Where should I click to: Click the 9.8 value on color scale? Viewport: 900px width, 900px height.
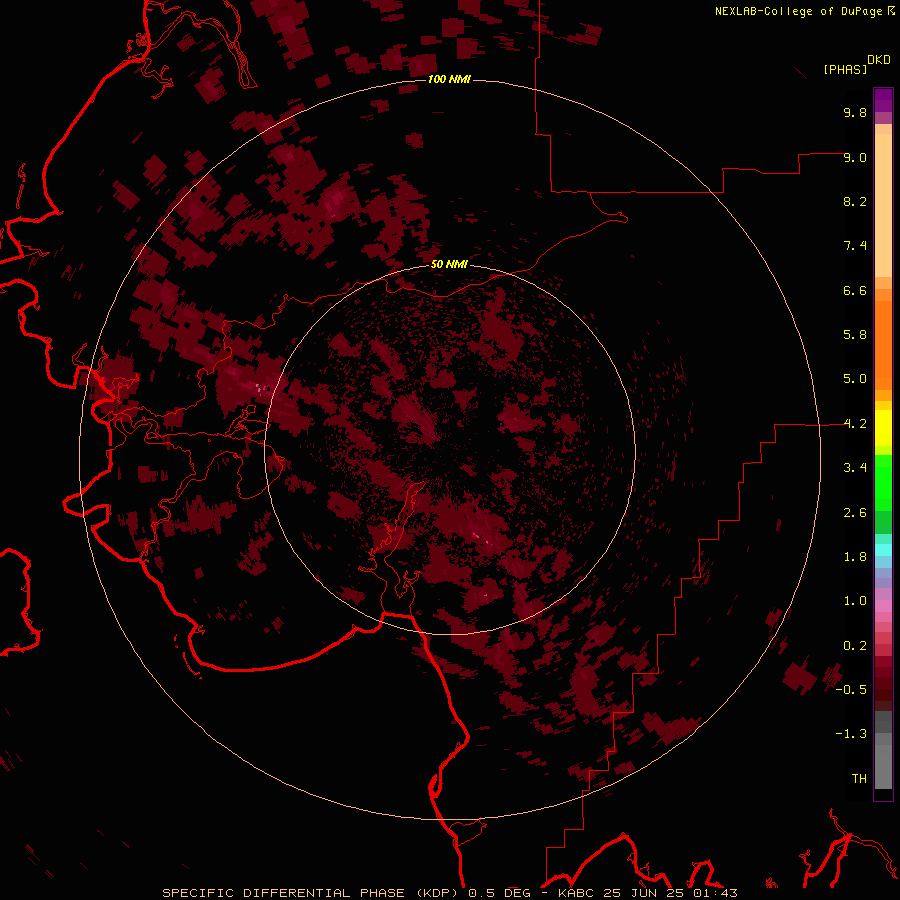click(855, 112)
